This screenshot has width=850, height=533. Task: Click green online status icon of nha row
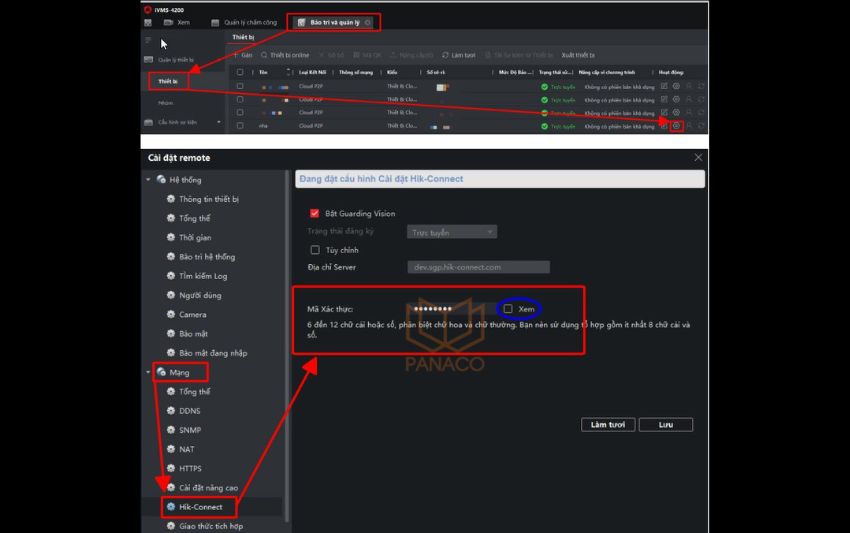(544, 126)
